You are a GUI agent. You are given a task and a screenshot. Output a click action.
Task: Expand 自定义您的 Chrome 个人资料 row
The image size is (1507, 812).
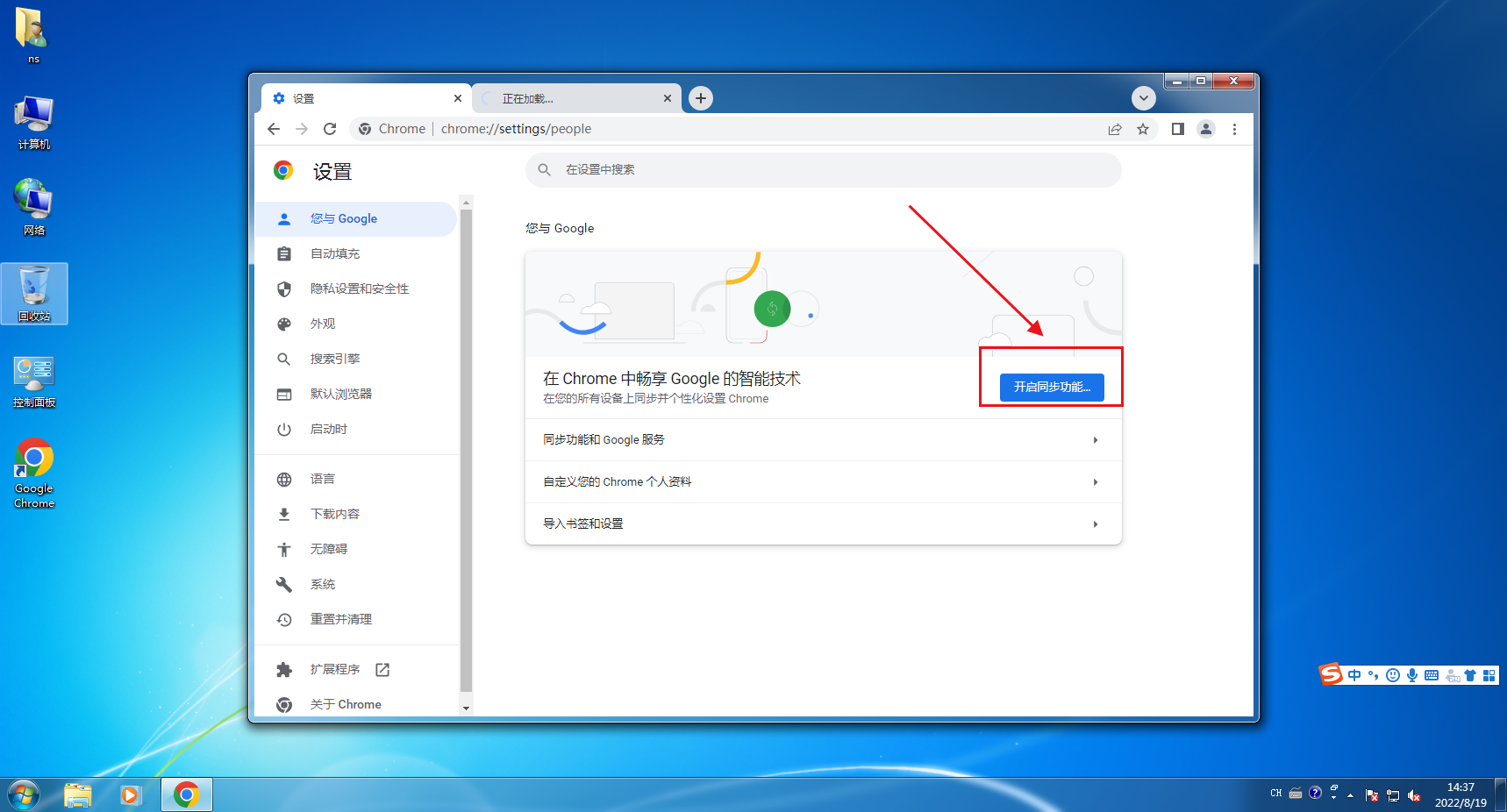pyautogui.click(x=823, y=482)
